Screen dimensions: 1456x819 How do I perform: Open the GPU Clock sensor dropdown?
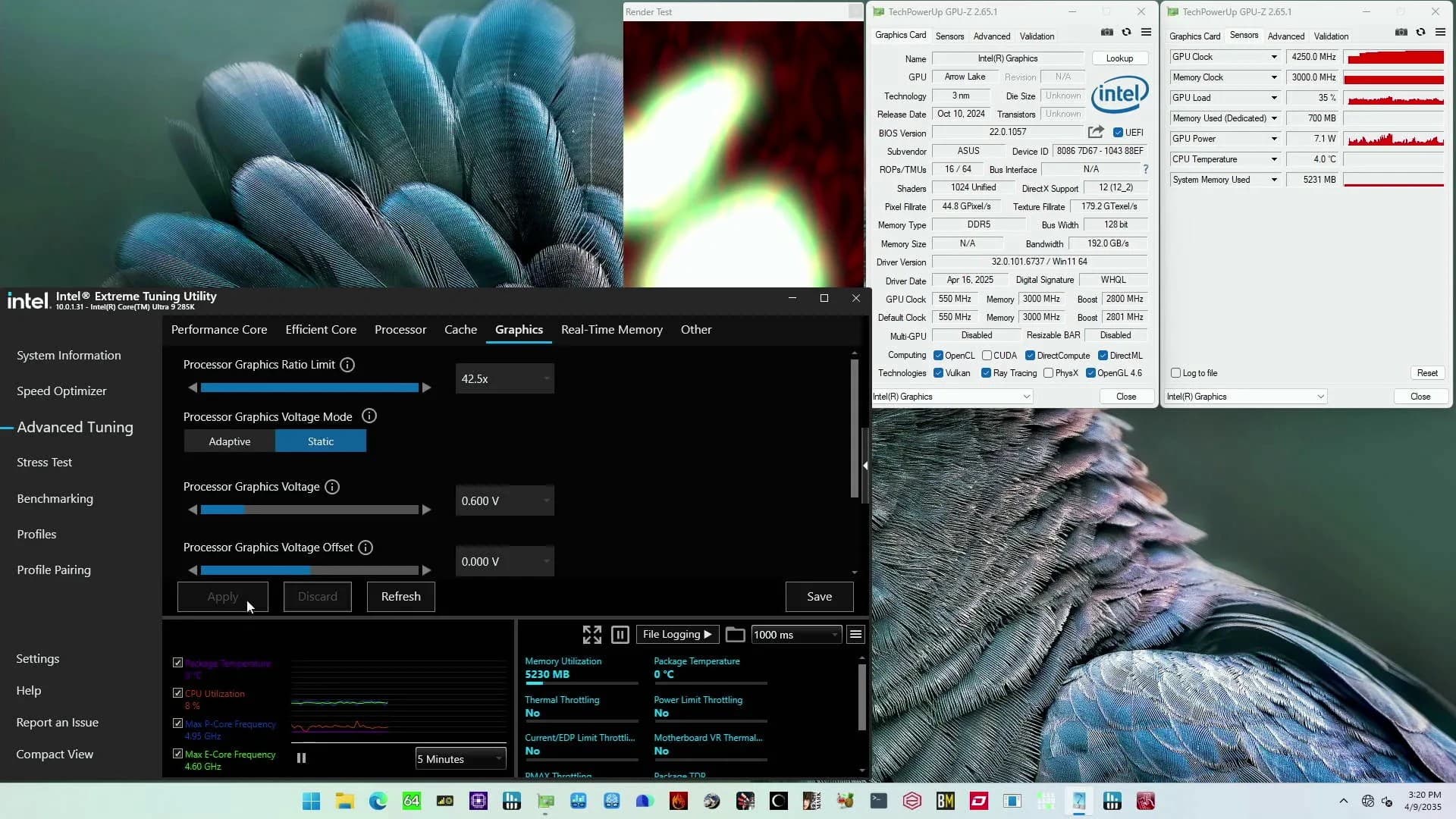click(1274, 57)
